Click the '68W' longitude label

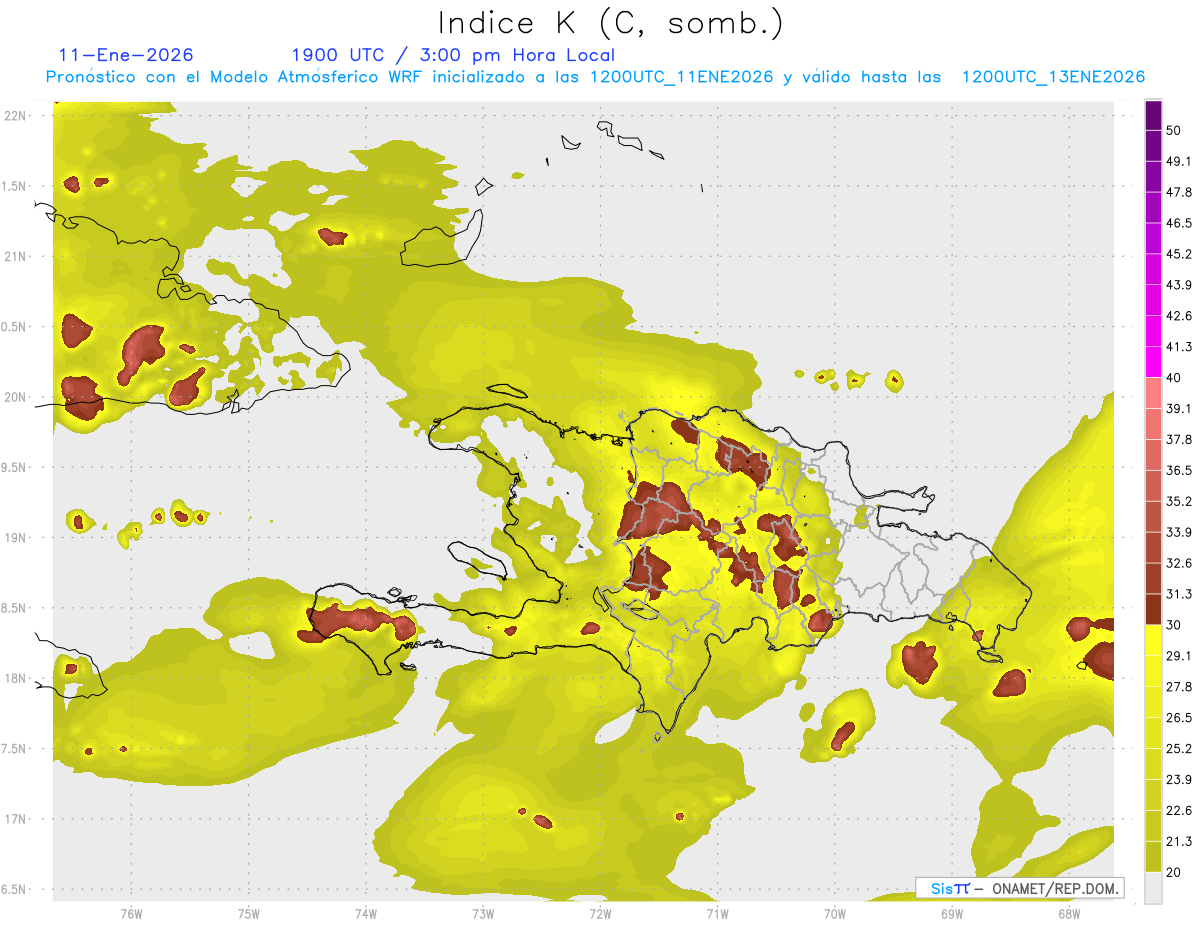coord(1069,913)
